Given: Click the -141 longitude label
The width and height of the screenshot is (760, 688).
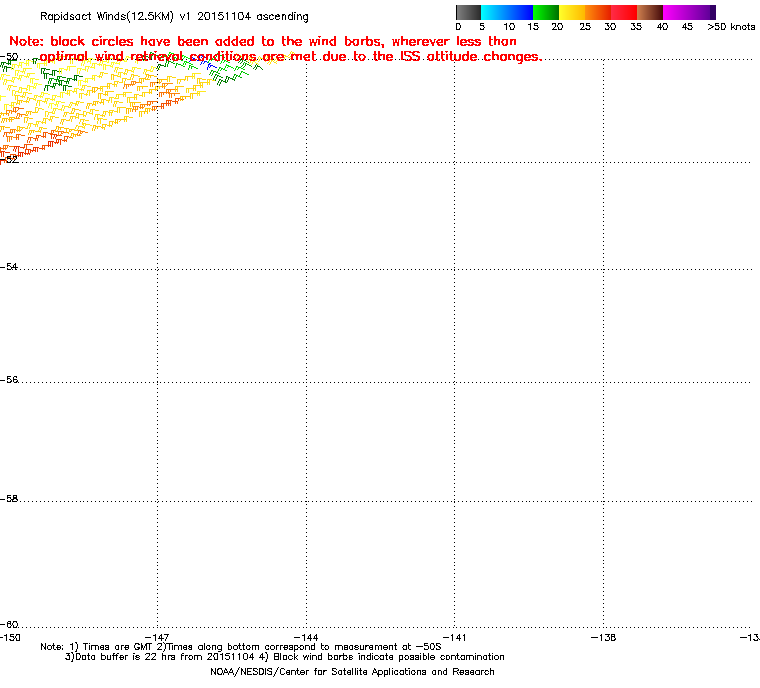Looking at the screenshot, I should [455, 638].
